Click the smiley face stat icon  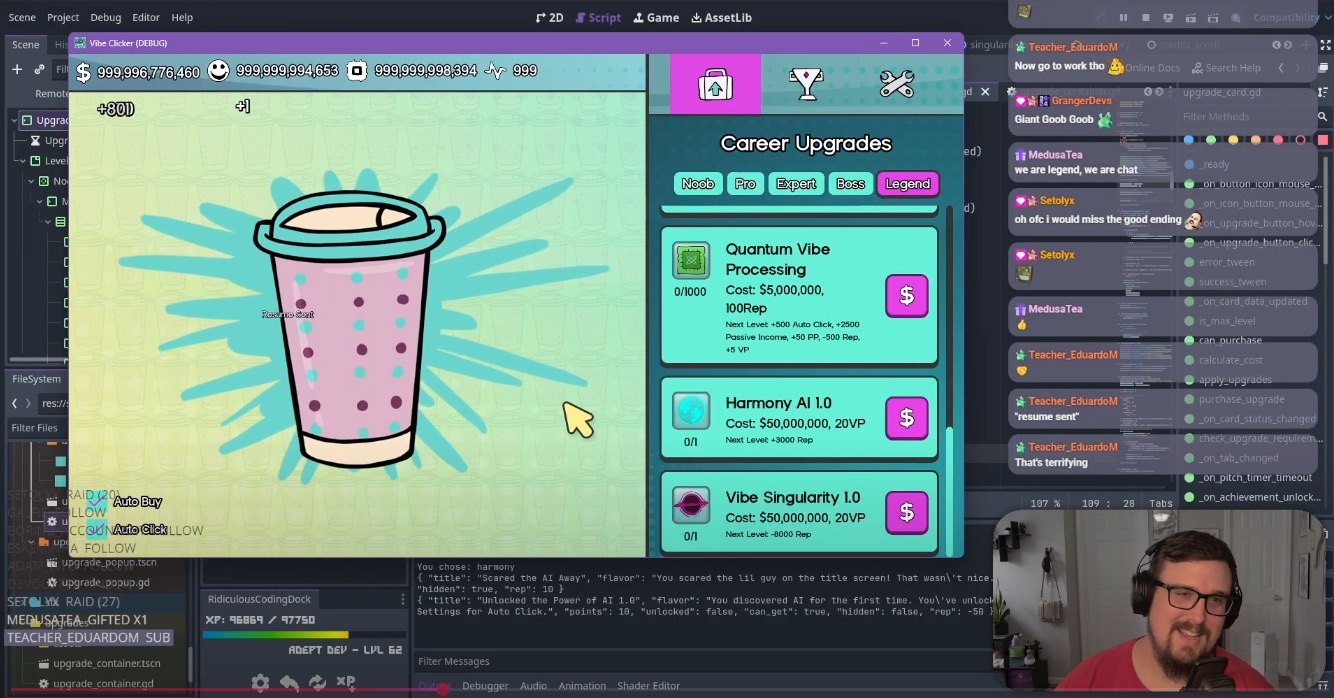tap(218, 70)
